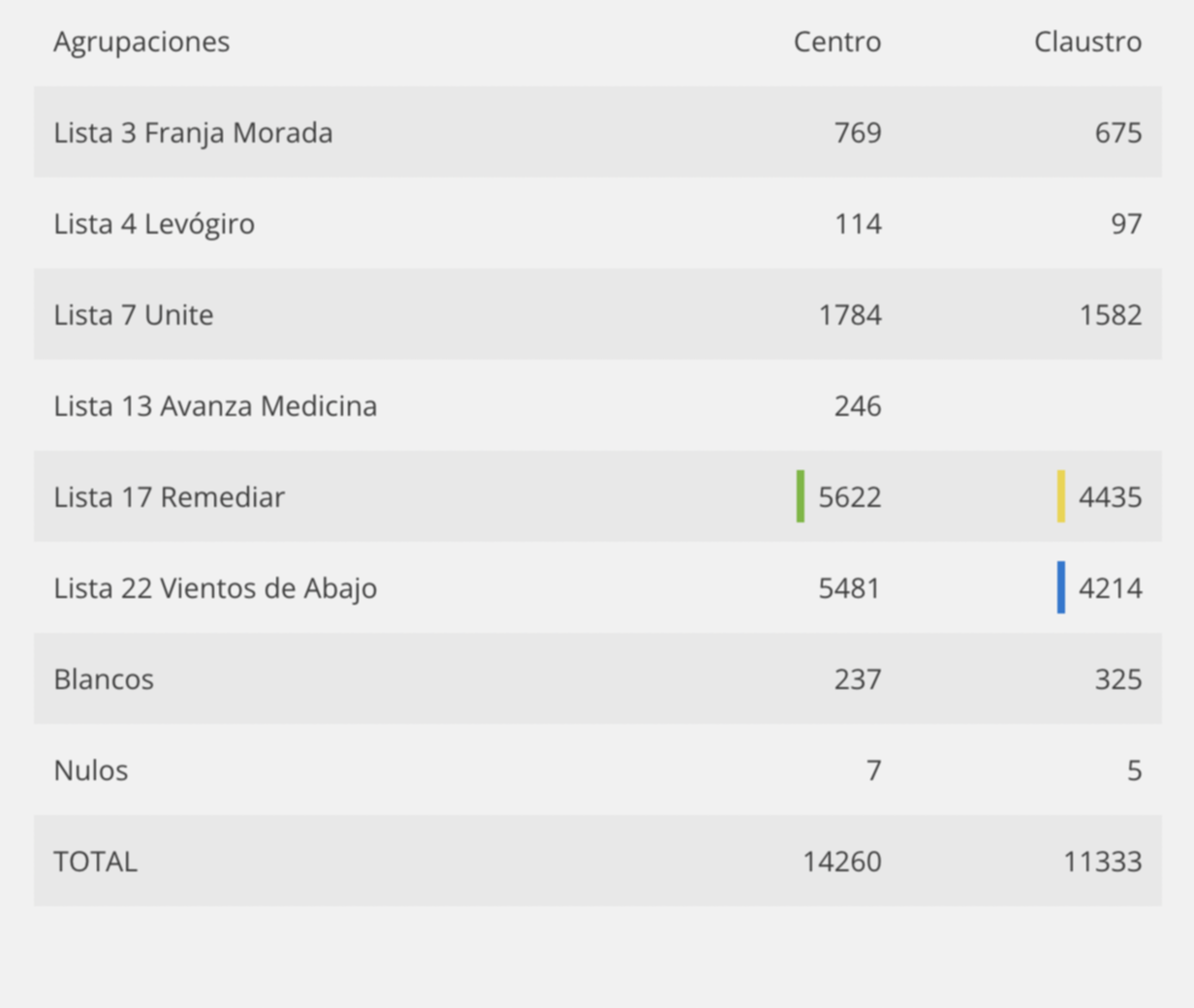Click the Blancos row label

(x=104, y=679)
